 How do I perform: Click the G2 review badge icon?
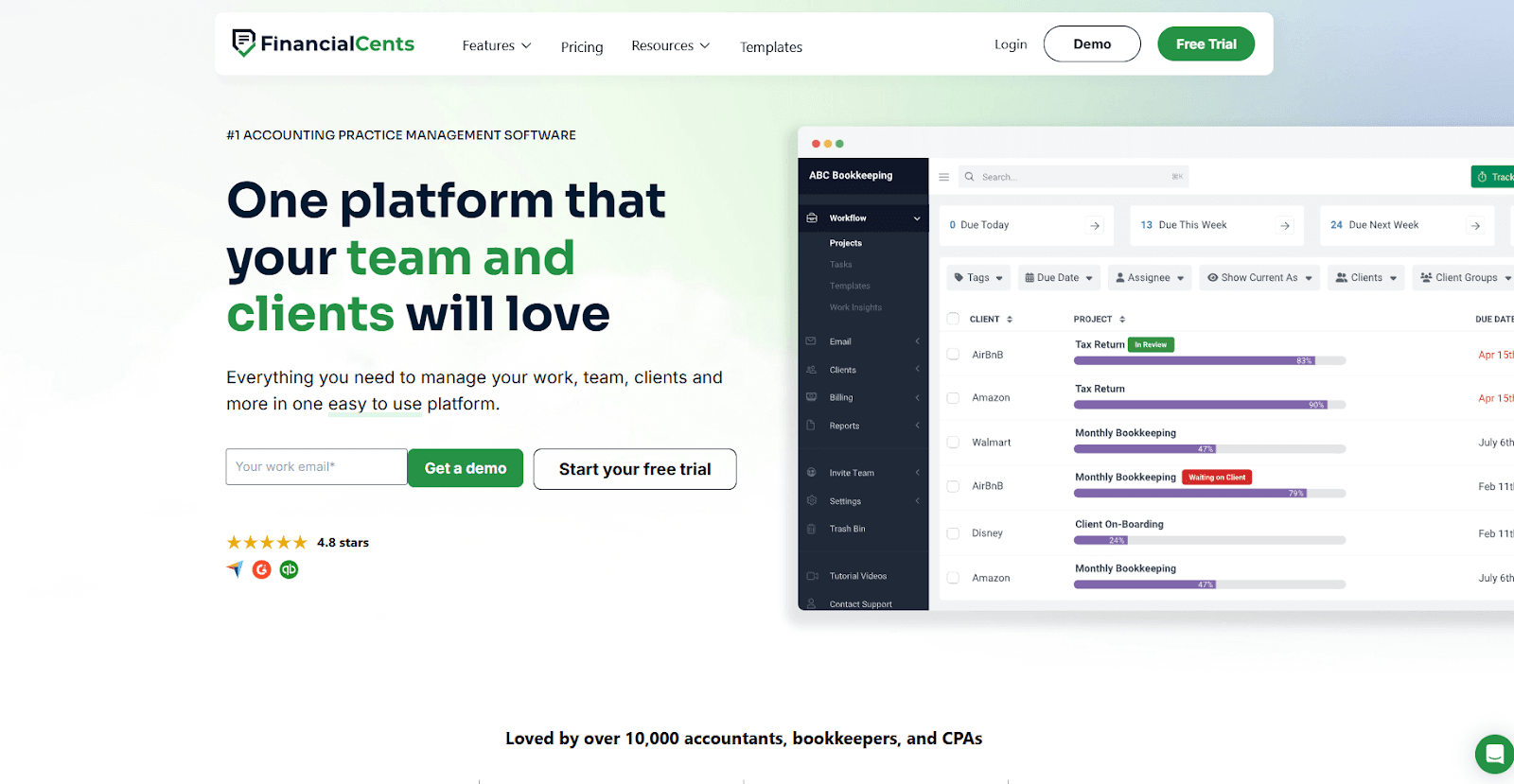tap(262, 569)
